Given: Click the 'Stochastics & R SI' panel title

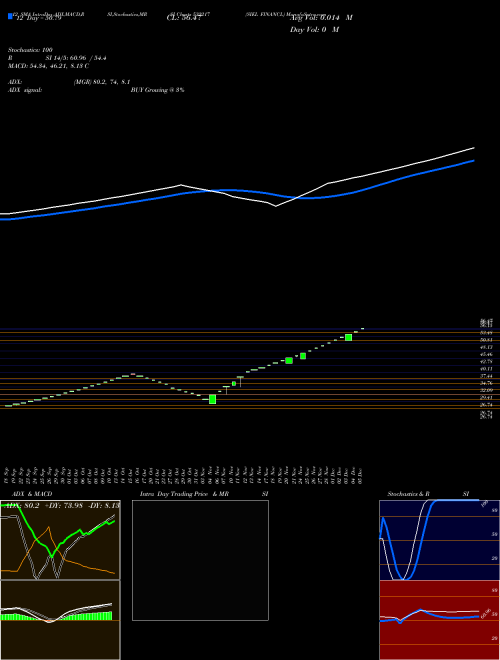Looking at the screenshot, I should tap(428, 494).
